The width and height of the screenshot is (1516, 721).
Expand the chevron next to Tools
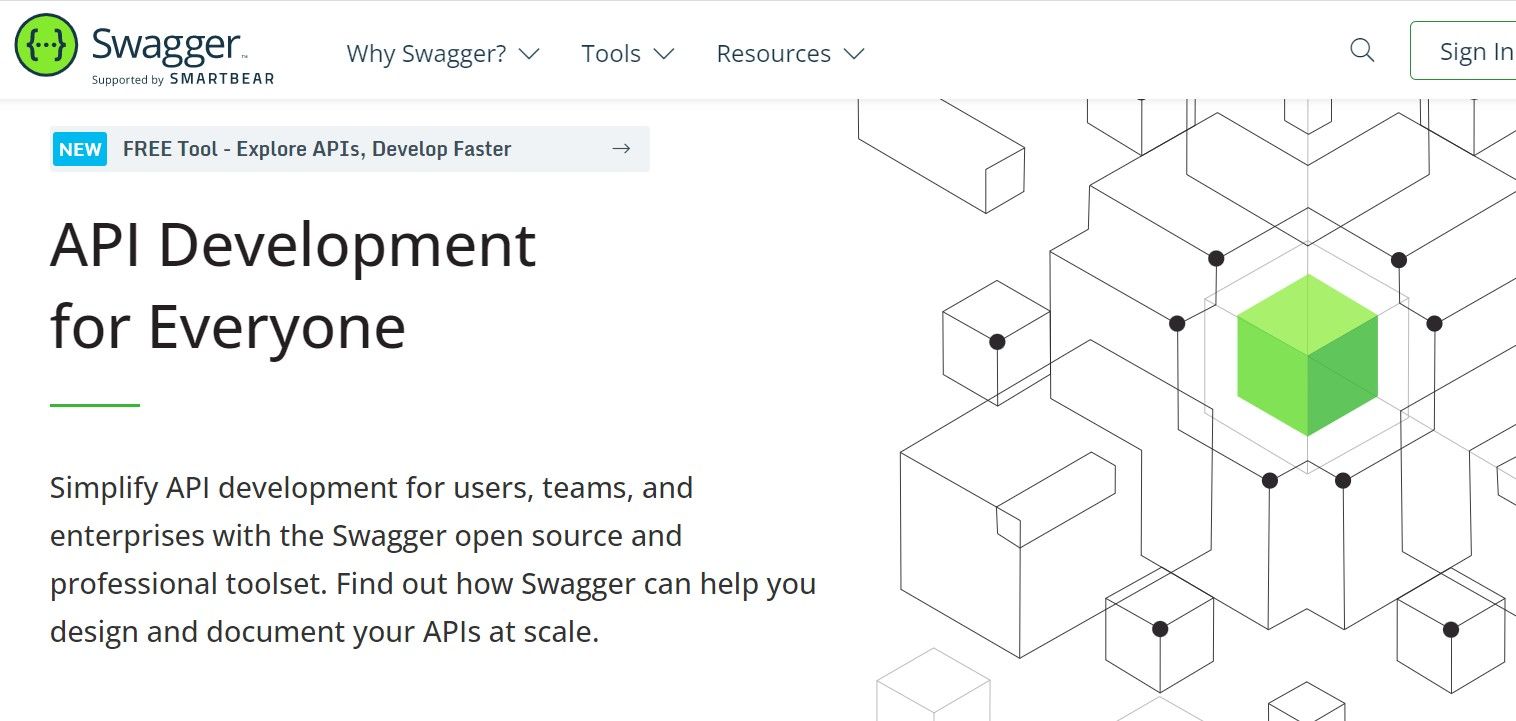point(664,54)
